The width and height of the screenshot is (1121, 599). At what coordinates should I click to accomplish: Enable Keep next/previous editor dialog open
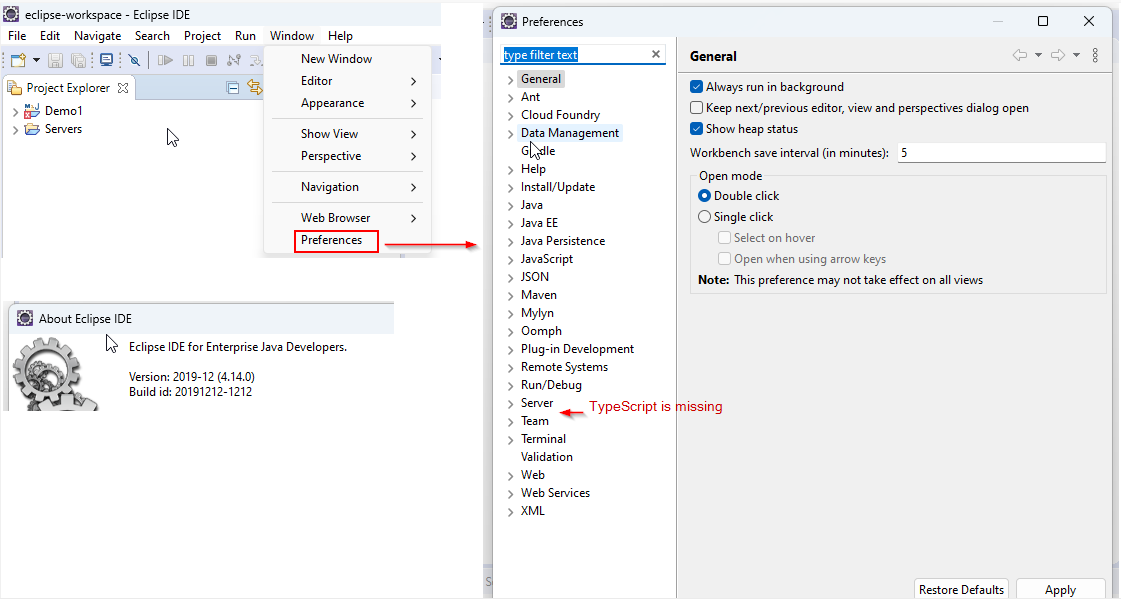696,108
